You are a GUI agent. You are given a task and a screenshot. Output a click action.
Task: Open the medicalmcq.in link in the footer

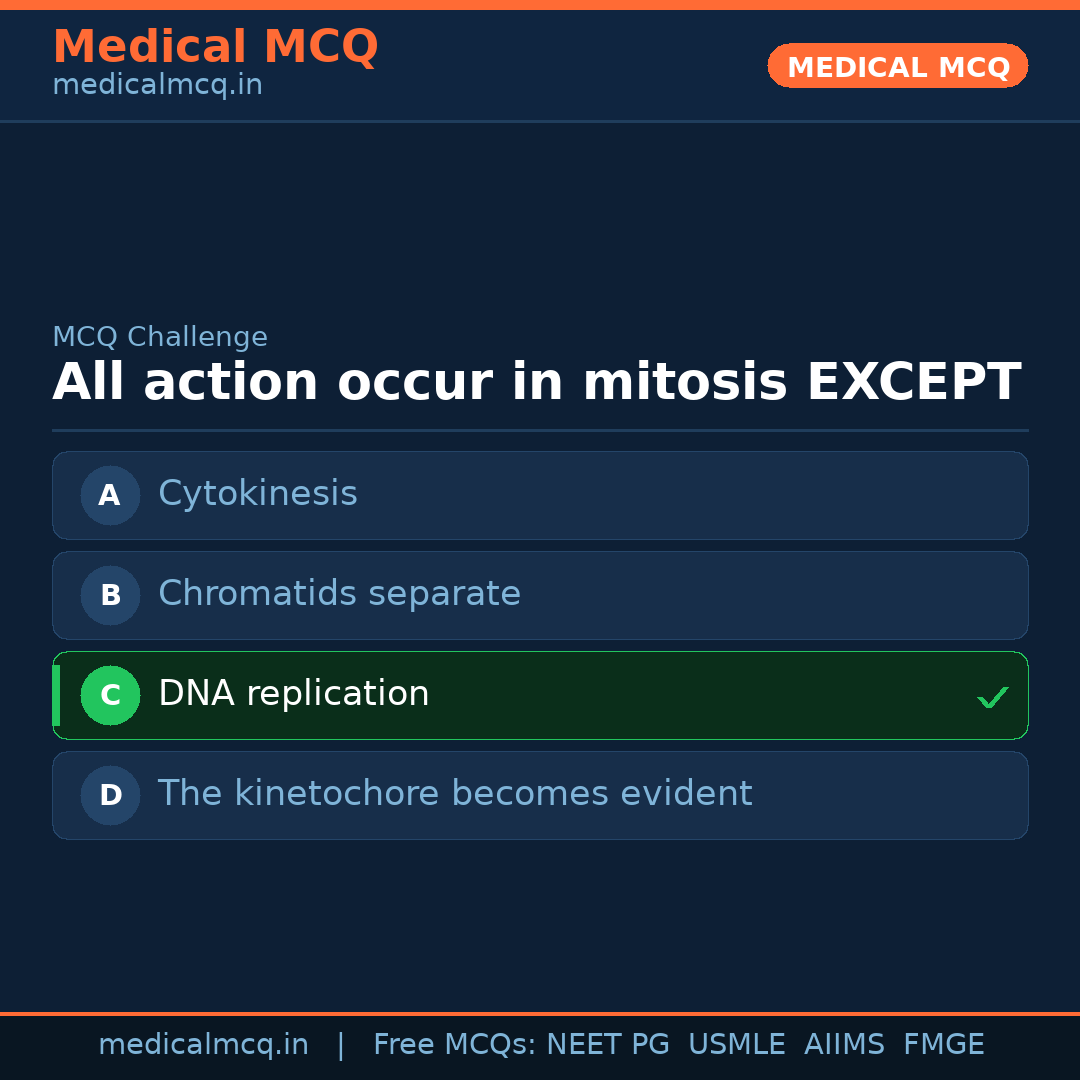[x=203, y=1045]
